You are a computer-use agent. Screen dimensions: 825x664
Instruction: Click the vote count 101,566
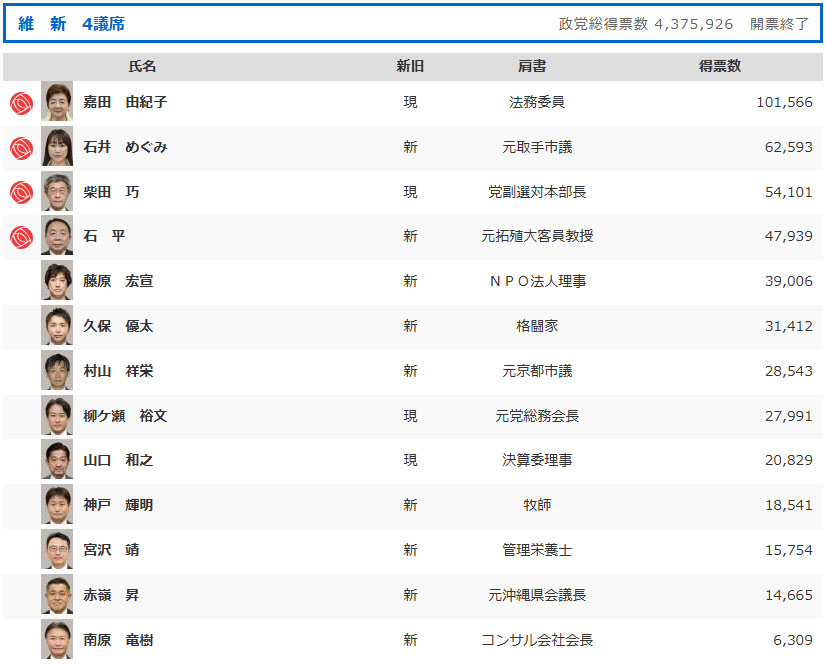784,102
